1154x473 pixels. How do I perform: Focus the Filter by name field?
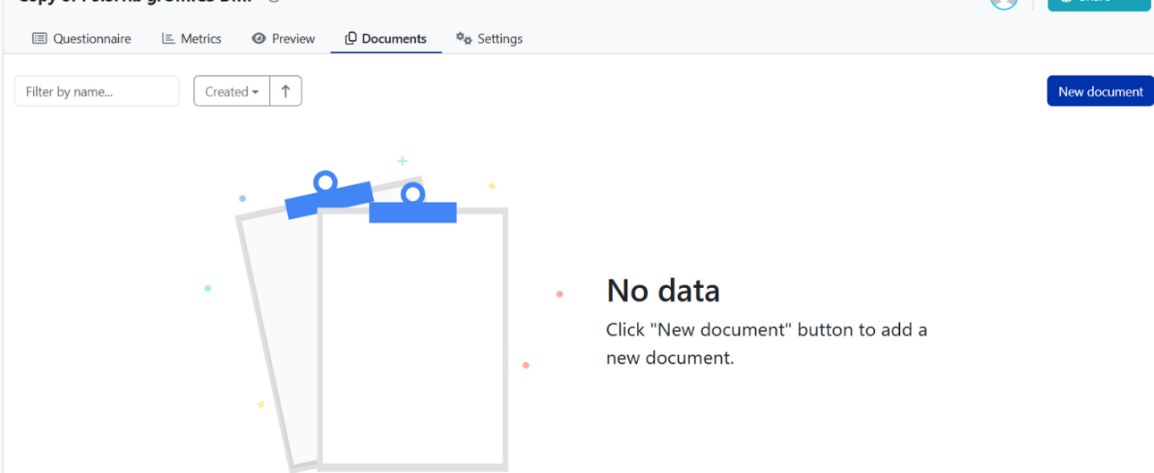pos(96,91)
